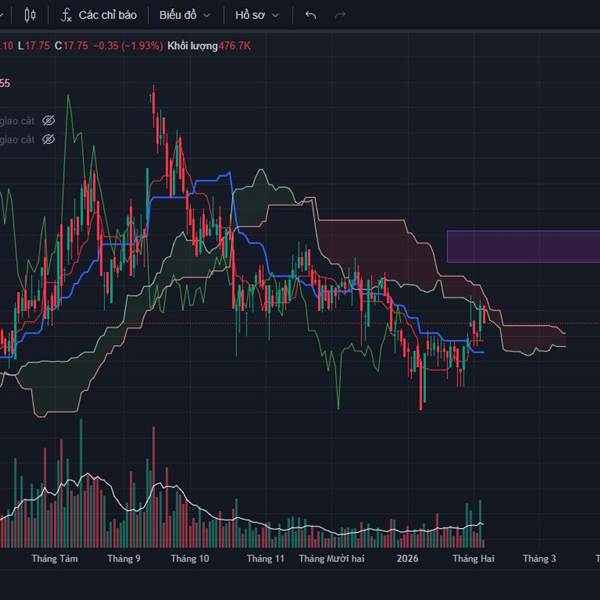Open the Các chỉ báo indicators dialog
Viewport: 600px width, 600px height.
pos(99,15)
